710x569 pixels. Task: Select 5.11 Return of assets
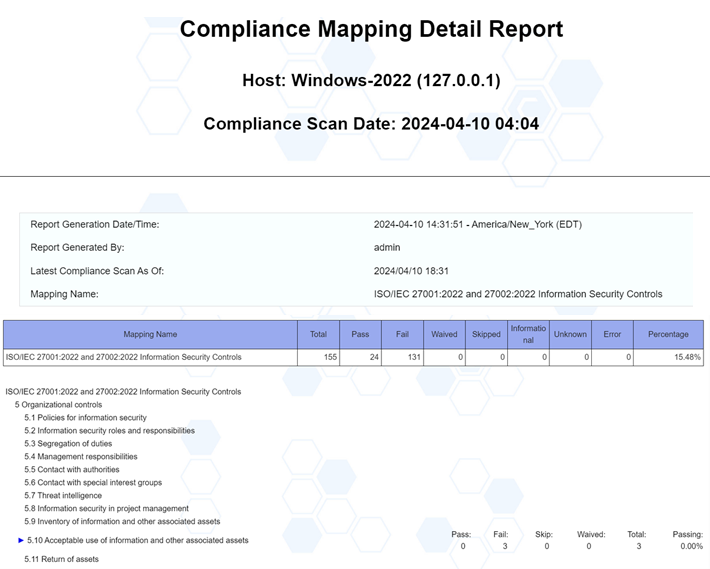point(62,559)
